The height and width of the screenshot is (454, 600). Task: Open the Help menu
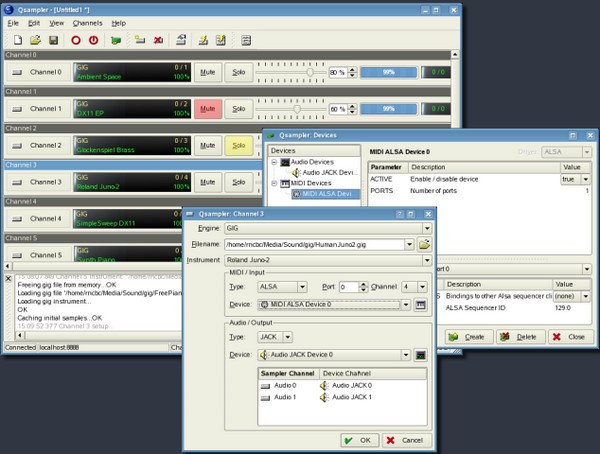[119, 23]
